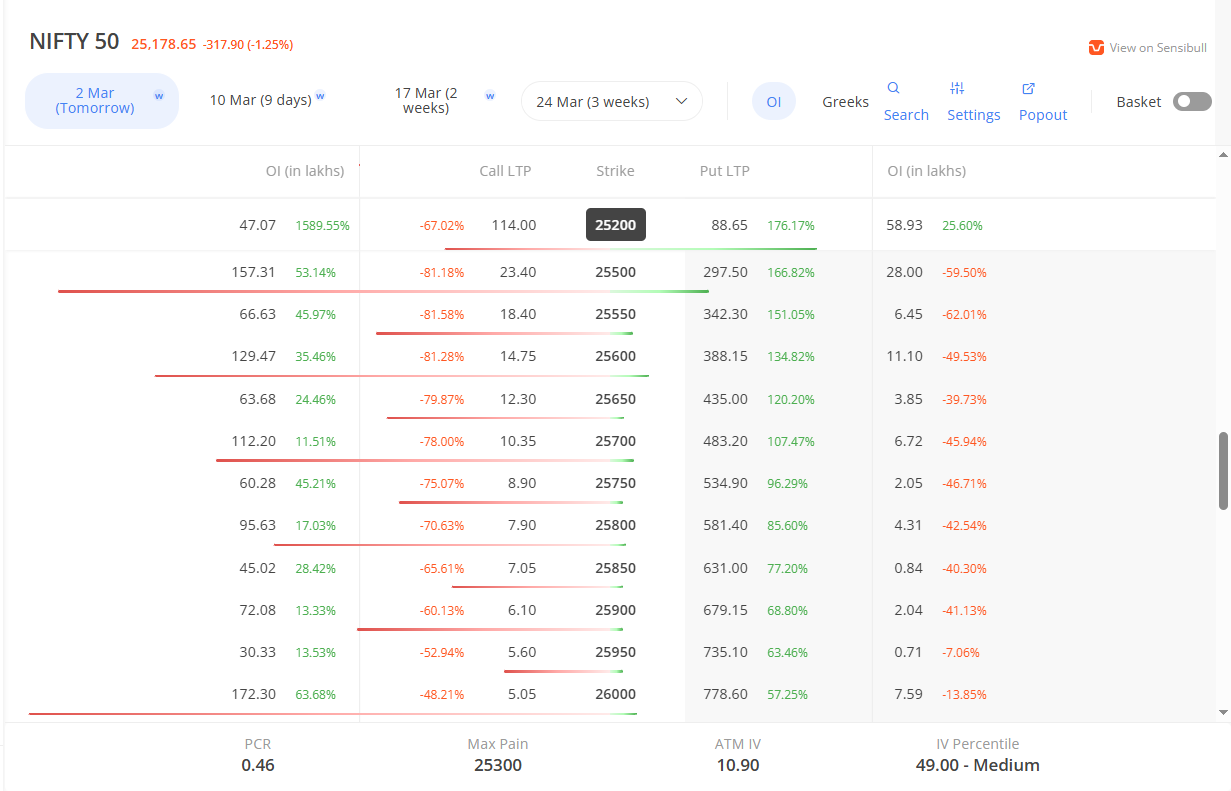The height and width of the screenshot is (791, 1231).
Task: Click weekly badge beside 17 Mar expiry
Action: pos(490,96)
